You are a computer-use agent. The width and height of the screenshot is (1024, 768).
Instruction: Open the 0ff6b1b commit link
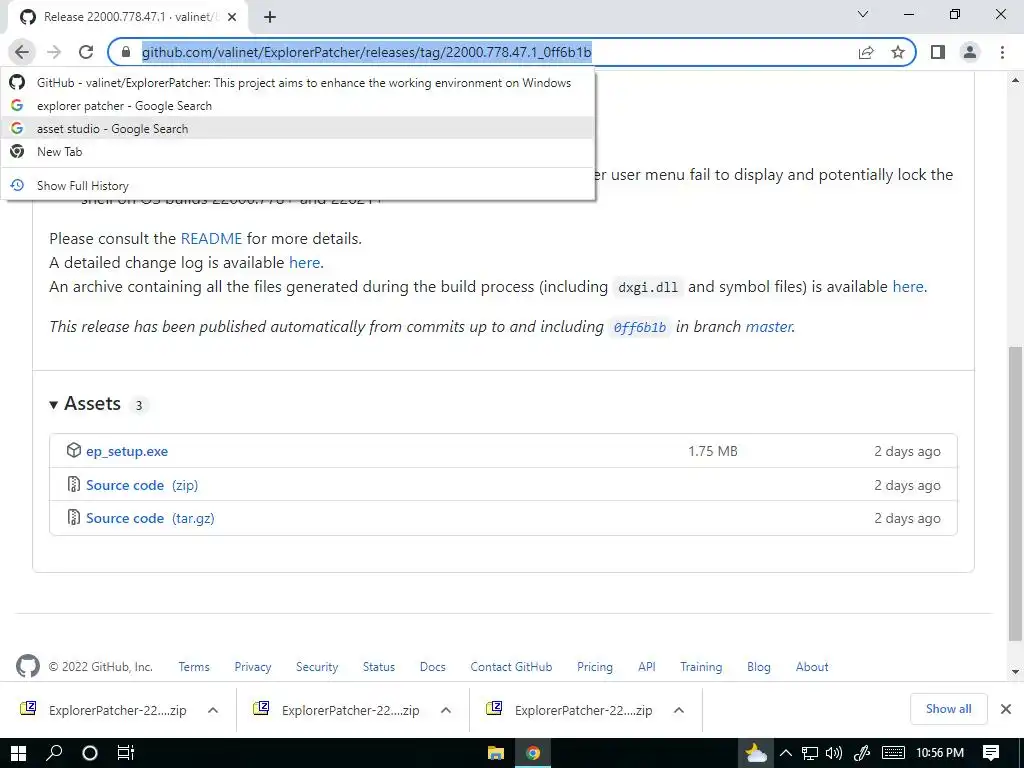point(640,327)
